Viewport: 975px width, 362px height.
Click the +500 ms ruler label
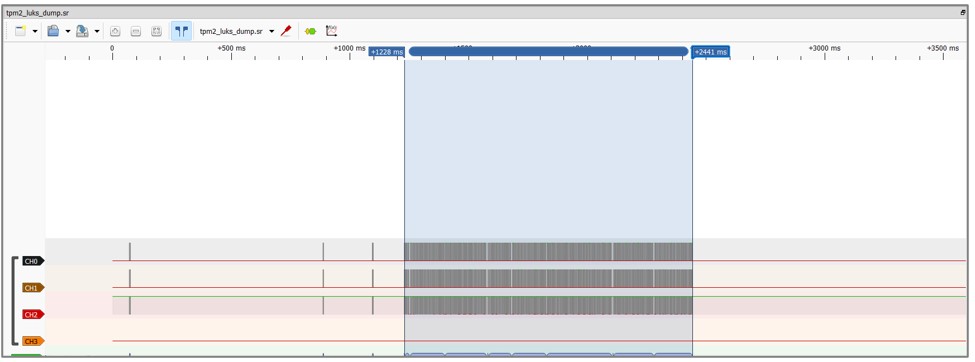pos(231,49)
